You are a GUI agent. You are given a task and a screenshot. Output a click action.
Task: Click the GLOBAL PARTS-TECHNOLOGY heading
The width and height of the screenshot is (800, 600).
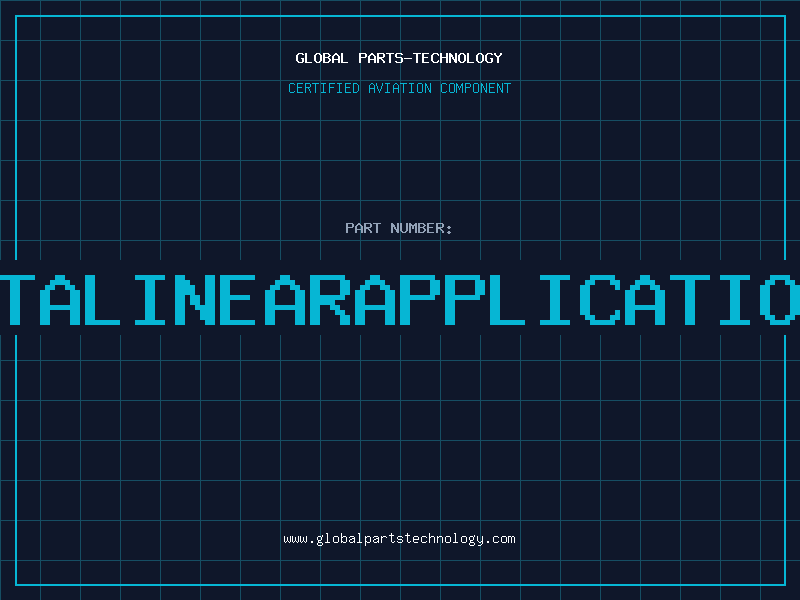point(399,58)
